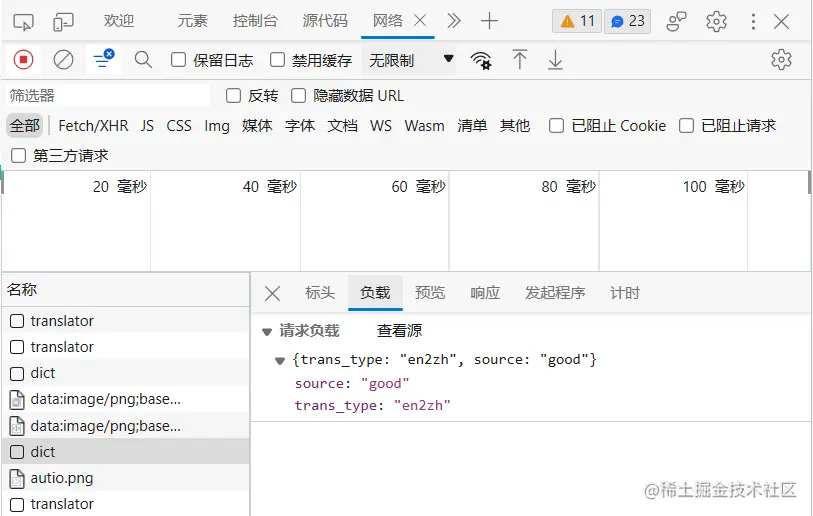Click the red record network log button
Image resolution: width=813 pixels, height=516 pixels.
(23, 60)
